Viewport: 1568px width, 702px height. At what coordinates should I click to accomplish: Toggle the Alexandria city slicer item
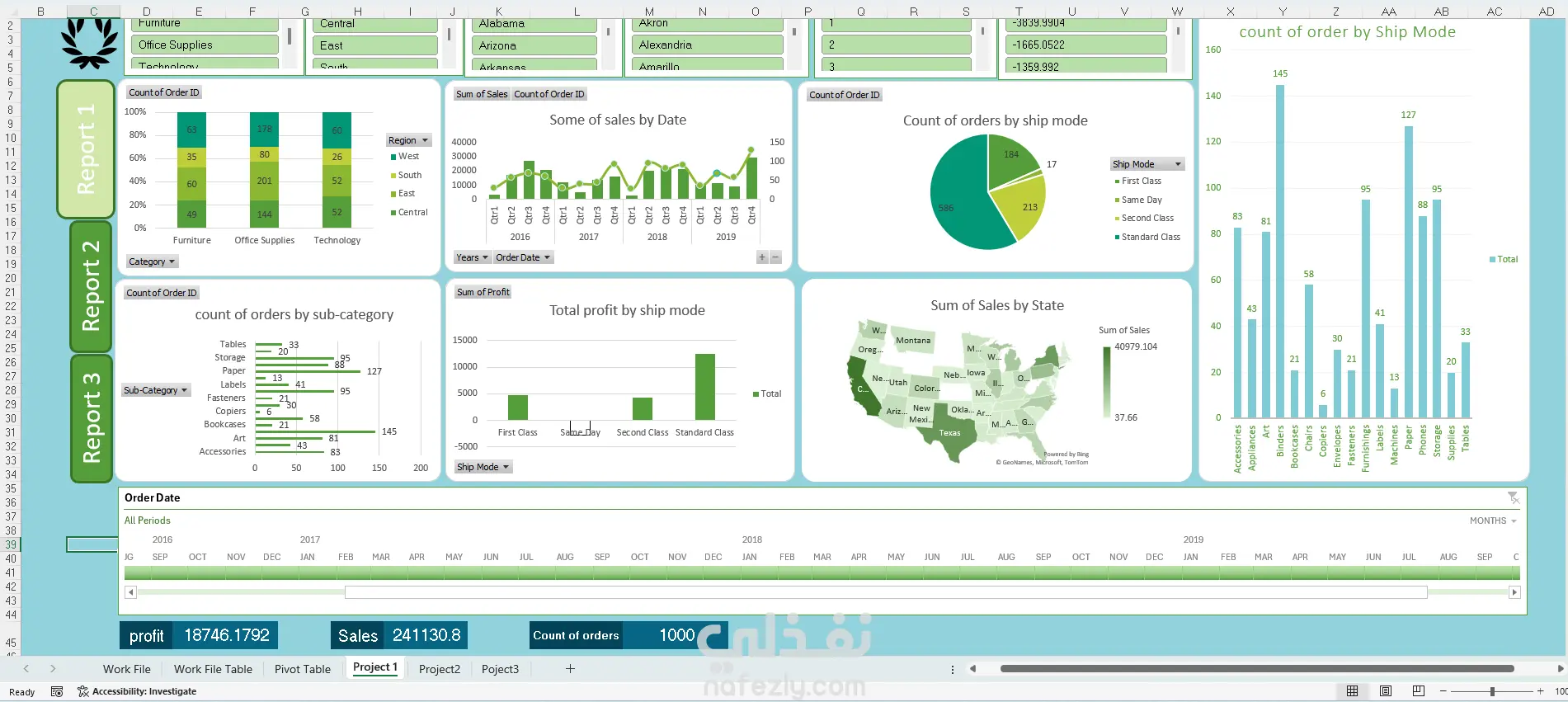(708, 45)
